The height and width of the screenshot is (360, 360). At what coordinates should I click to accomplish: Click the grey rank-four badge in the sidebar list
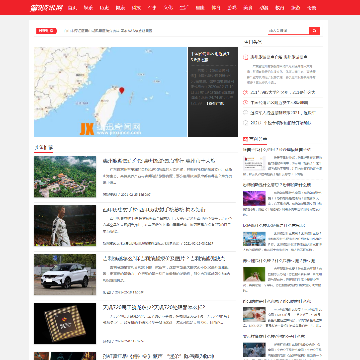pos(246,113)
